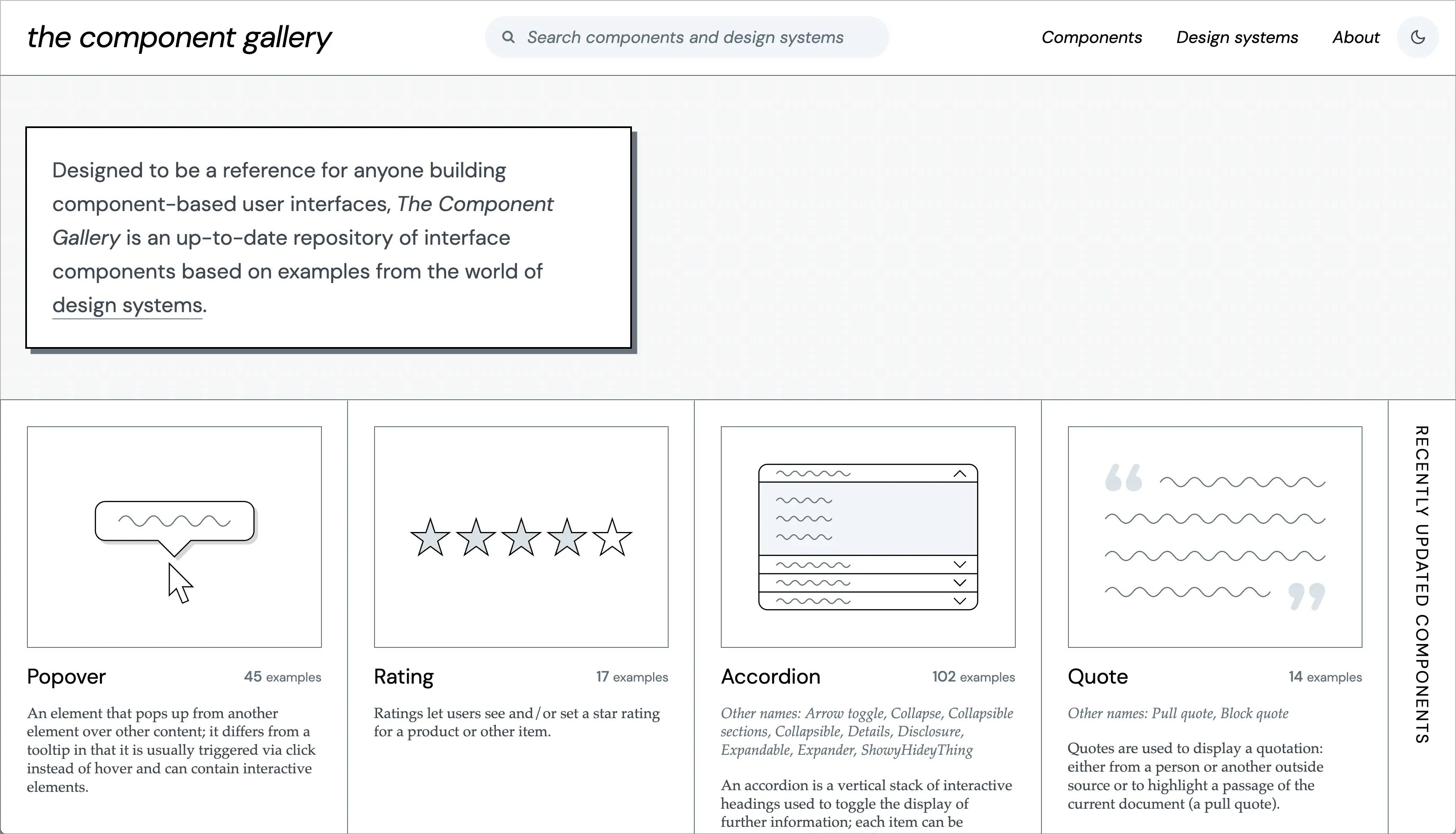This screenshot has height=834, width=1456.
Task: Click the Recently Updated Components vertical label
Action: (1421, 584)
